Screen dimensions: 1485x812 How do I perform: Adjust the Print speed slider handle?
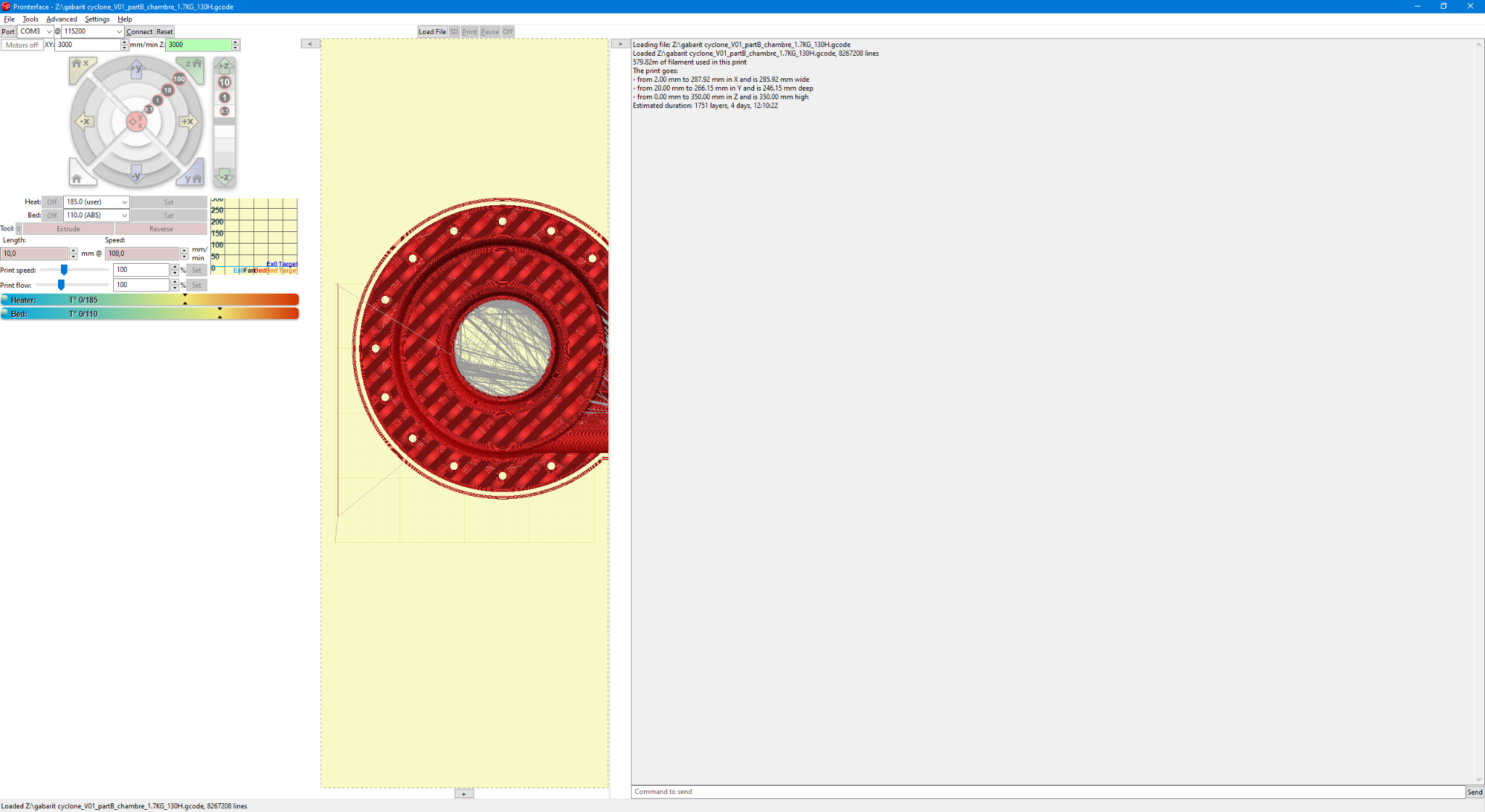pos(64,270)
